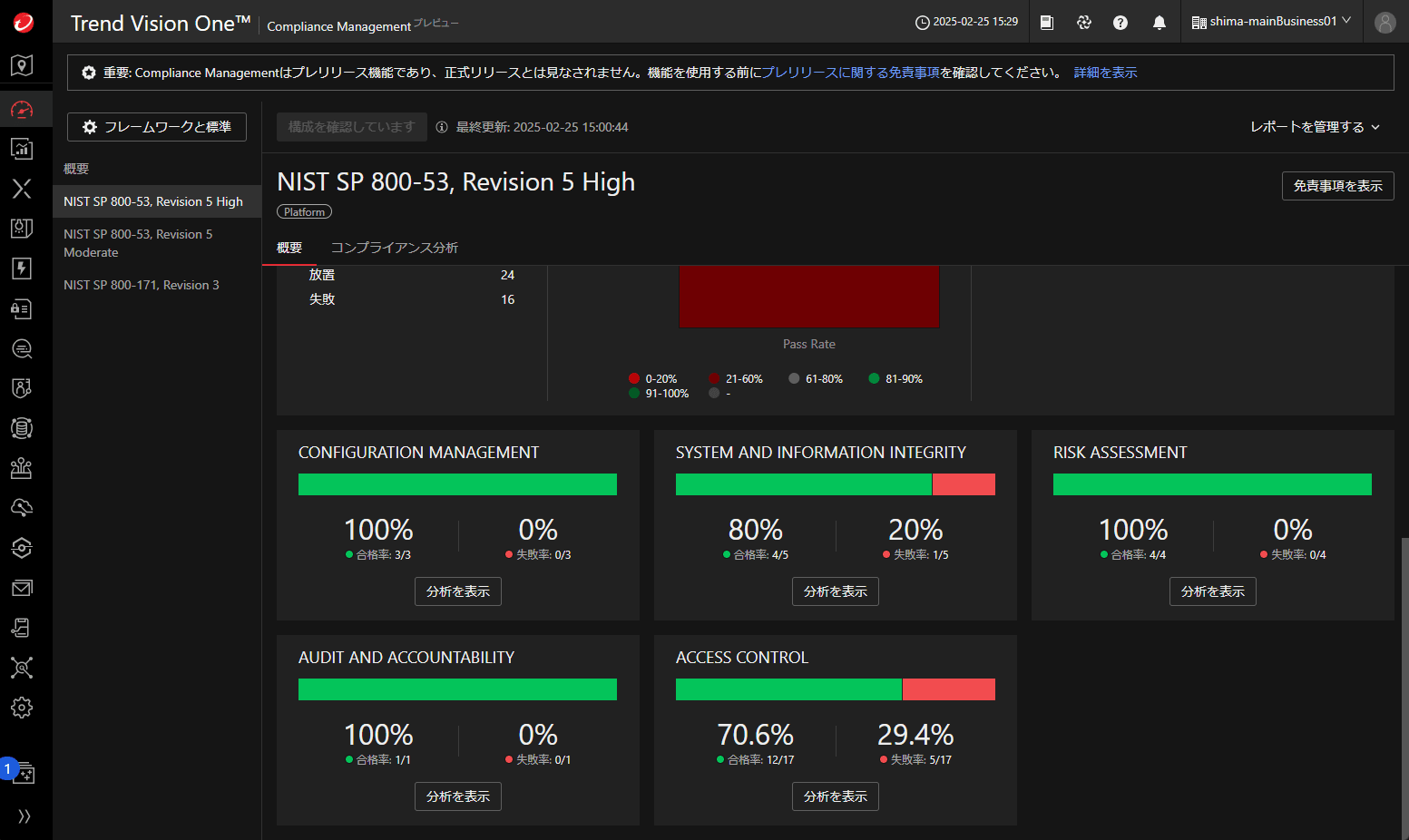Image resolution: width=1409 pixels, height=840 pixels.
Task: Click the 免責事項を表示 button
Action: [1337, 186]
